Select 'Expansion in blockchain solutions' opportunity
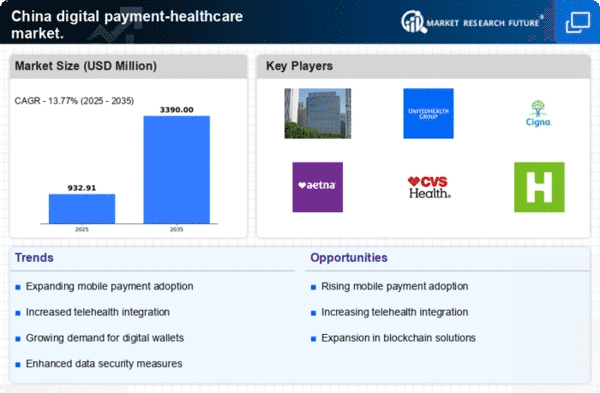600x393 pixels. [x=398, y=338]
